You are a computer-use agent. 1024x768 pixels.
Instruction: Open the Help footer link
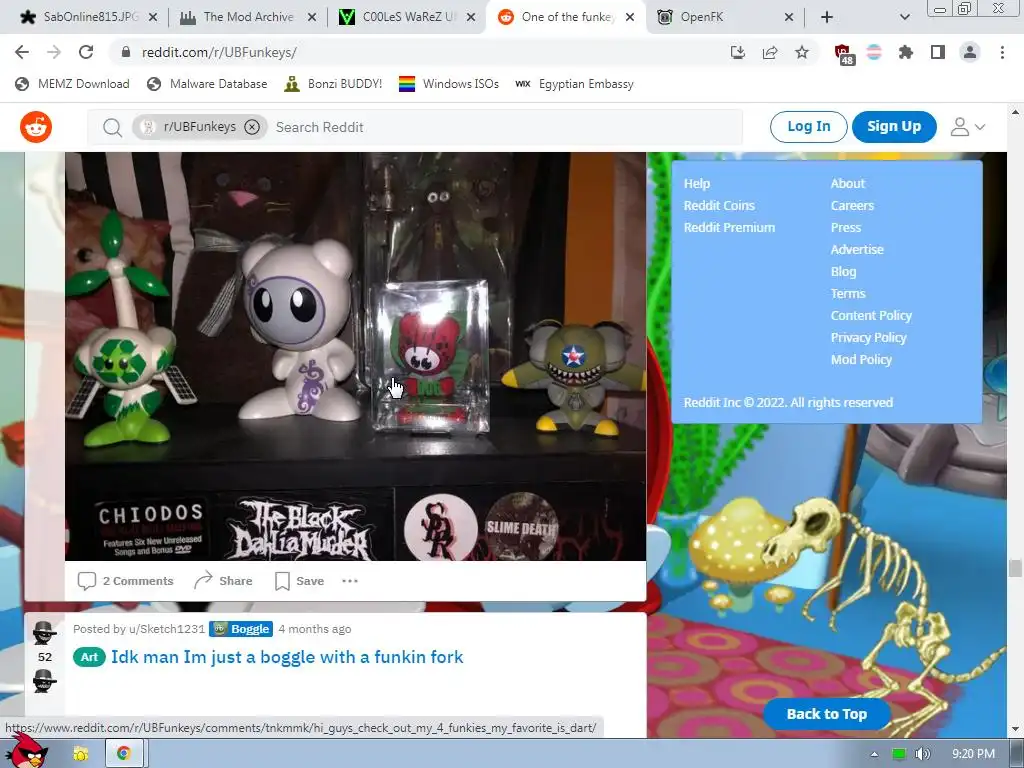click(x=697, y=184)
